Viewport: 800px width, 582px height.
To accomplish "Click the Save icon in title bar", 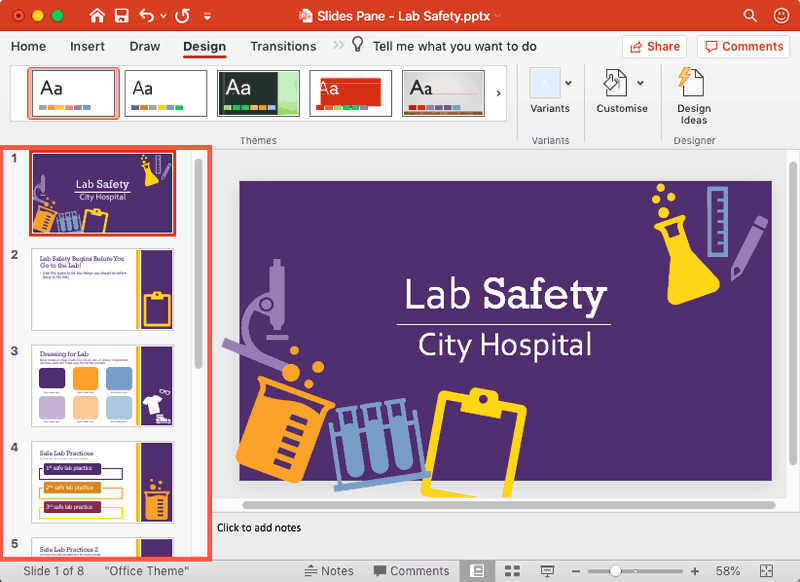I will click(122, 16).
